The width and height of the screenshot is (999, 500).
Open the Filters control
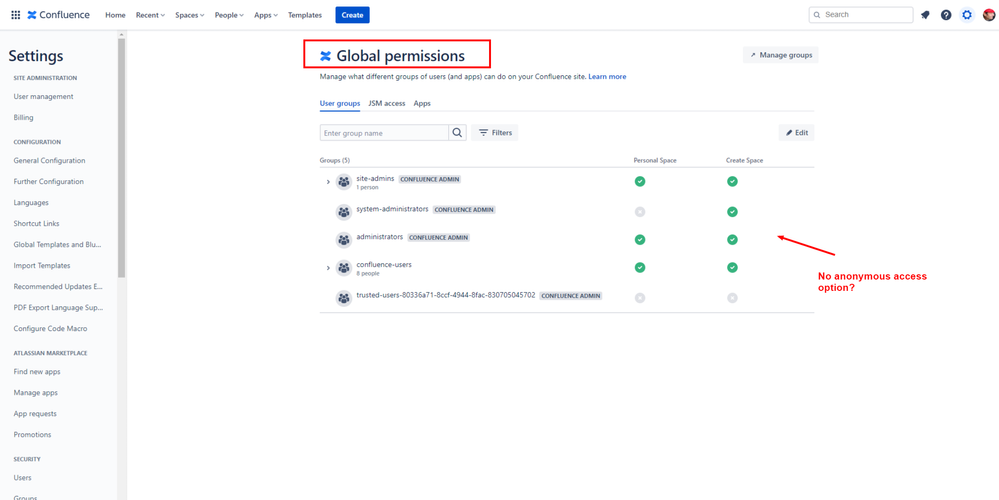tap(495, 132)
